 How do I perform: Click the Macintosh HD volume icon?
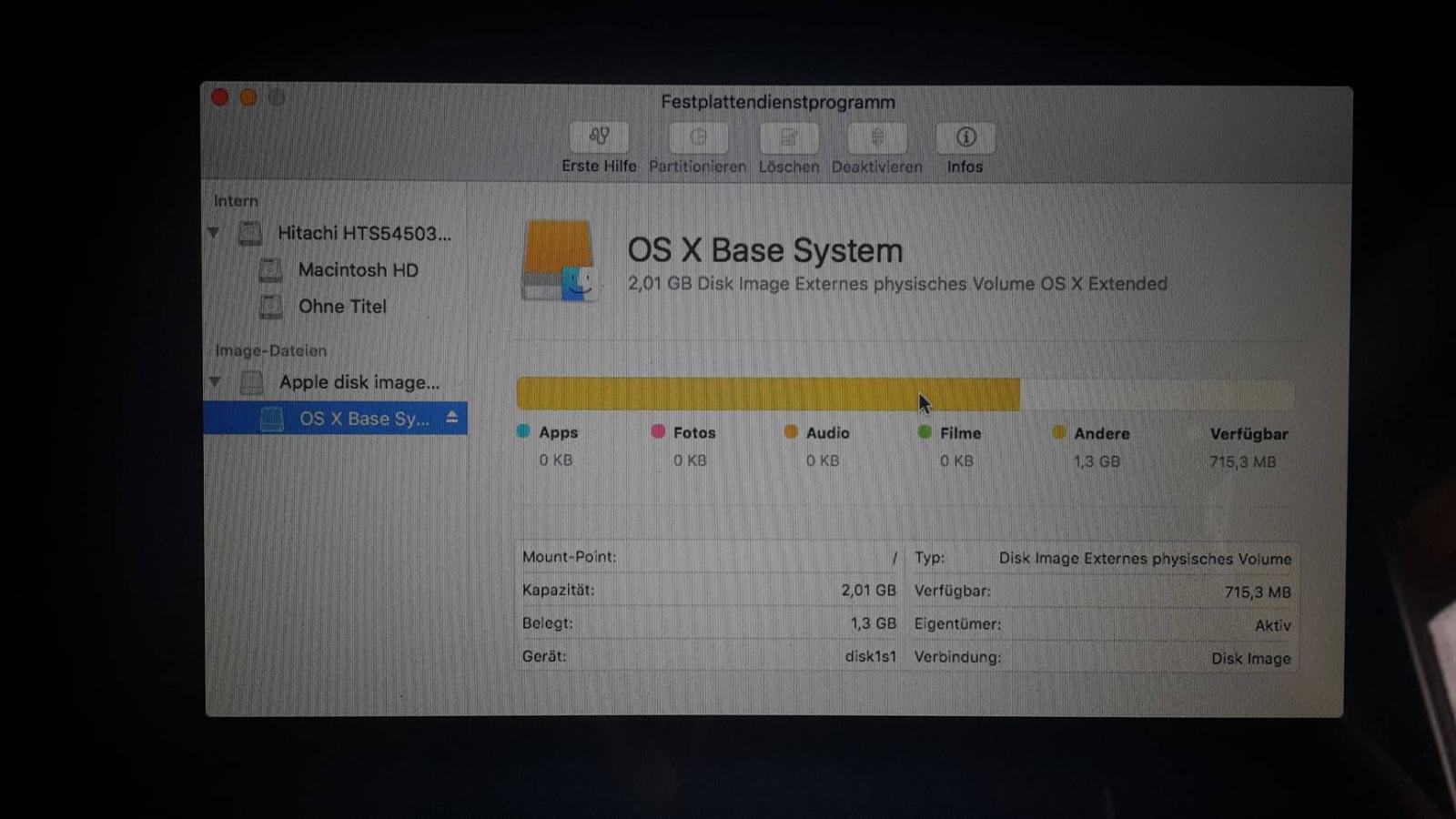(270, 270)
